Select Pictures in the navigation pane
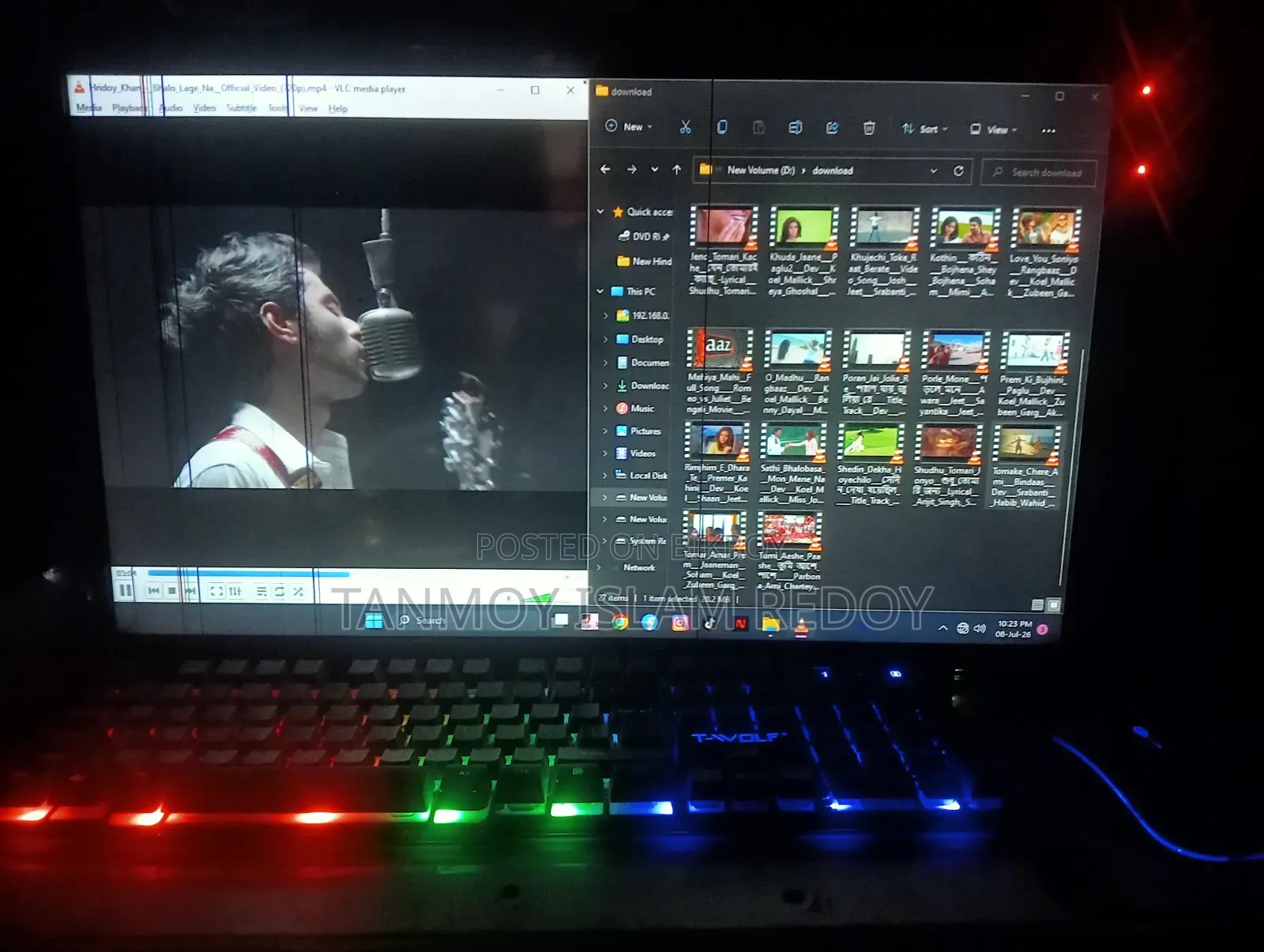 (x=638, y=431)
